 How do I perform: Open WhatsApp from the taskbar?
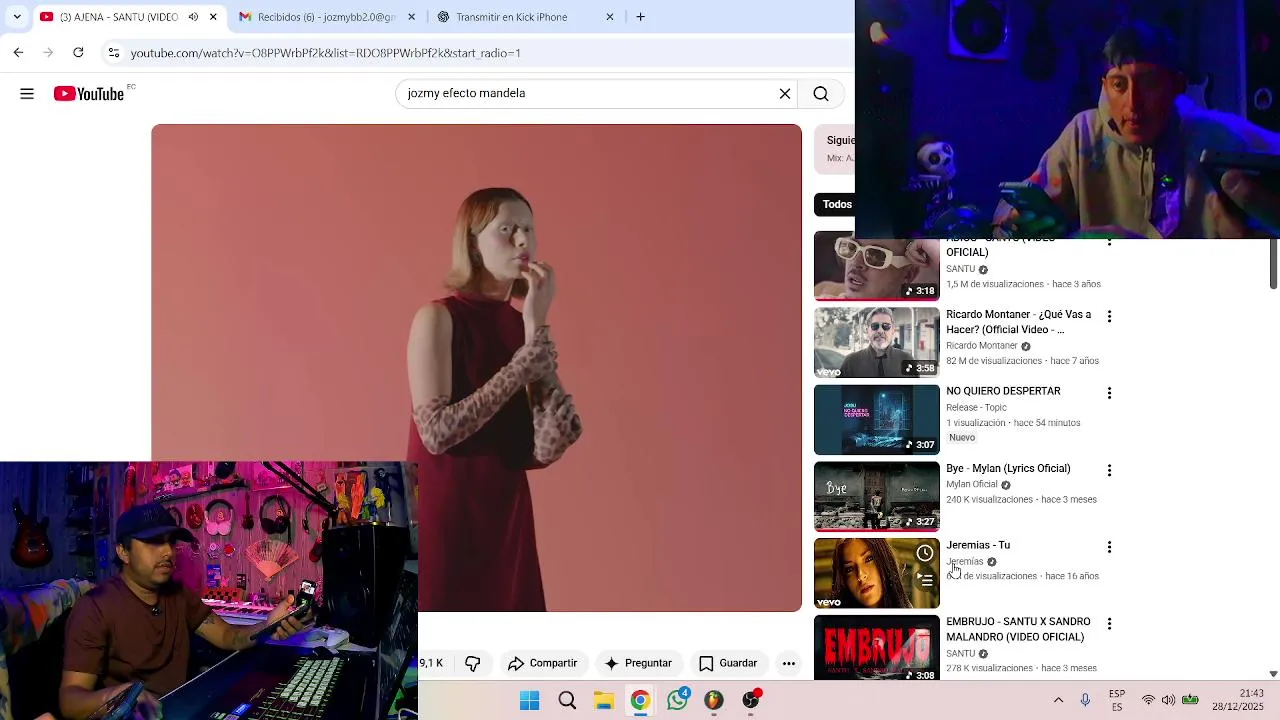point(677,701)
